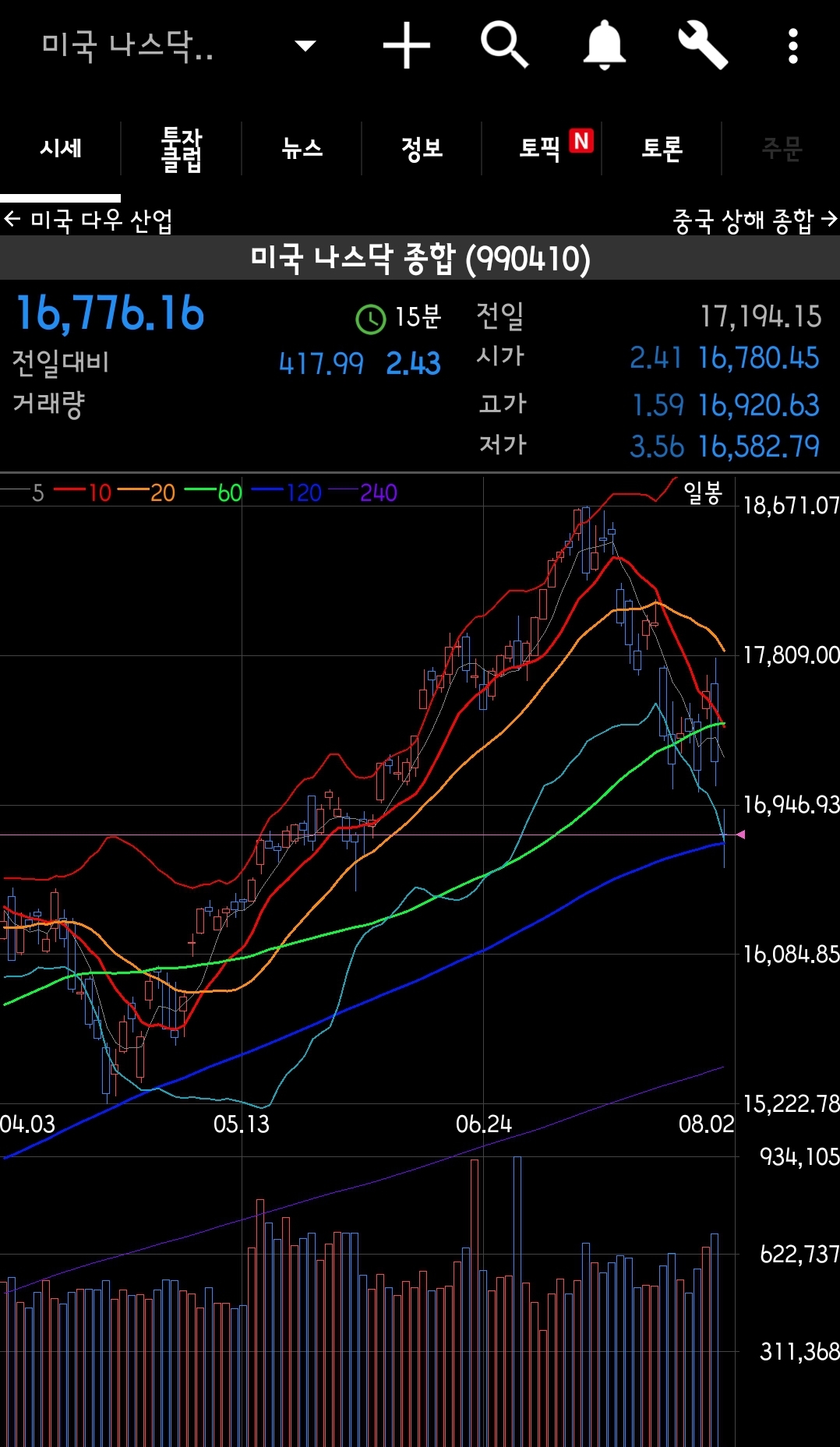Change chart period via 일봉 button
840x1447 pixels.
pyautogui.click(x=703, y=492)
